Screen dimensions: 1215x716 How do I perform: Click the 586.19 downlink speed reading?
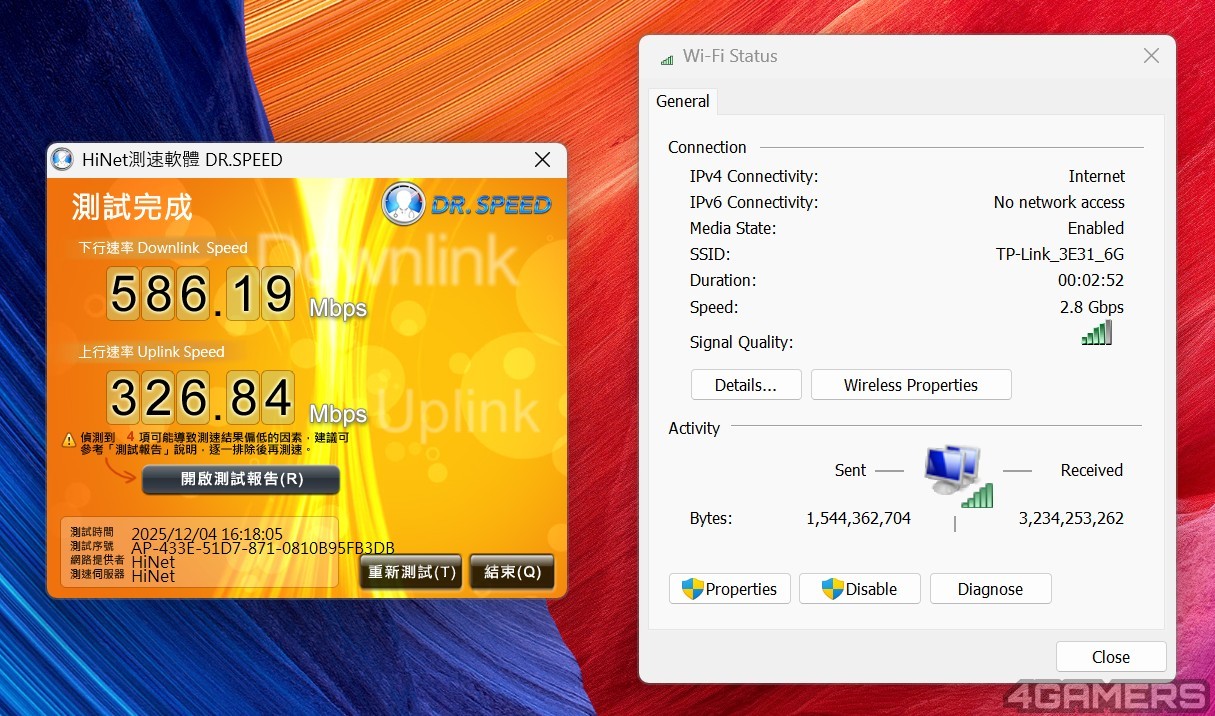pos(201,294)
